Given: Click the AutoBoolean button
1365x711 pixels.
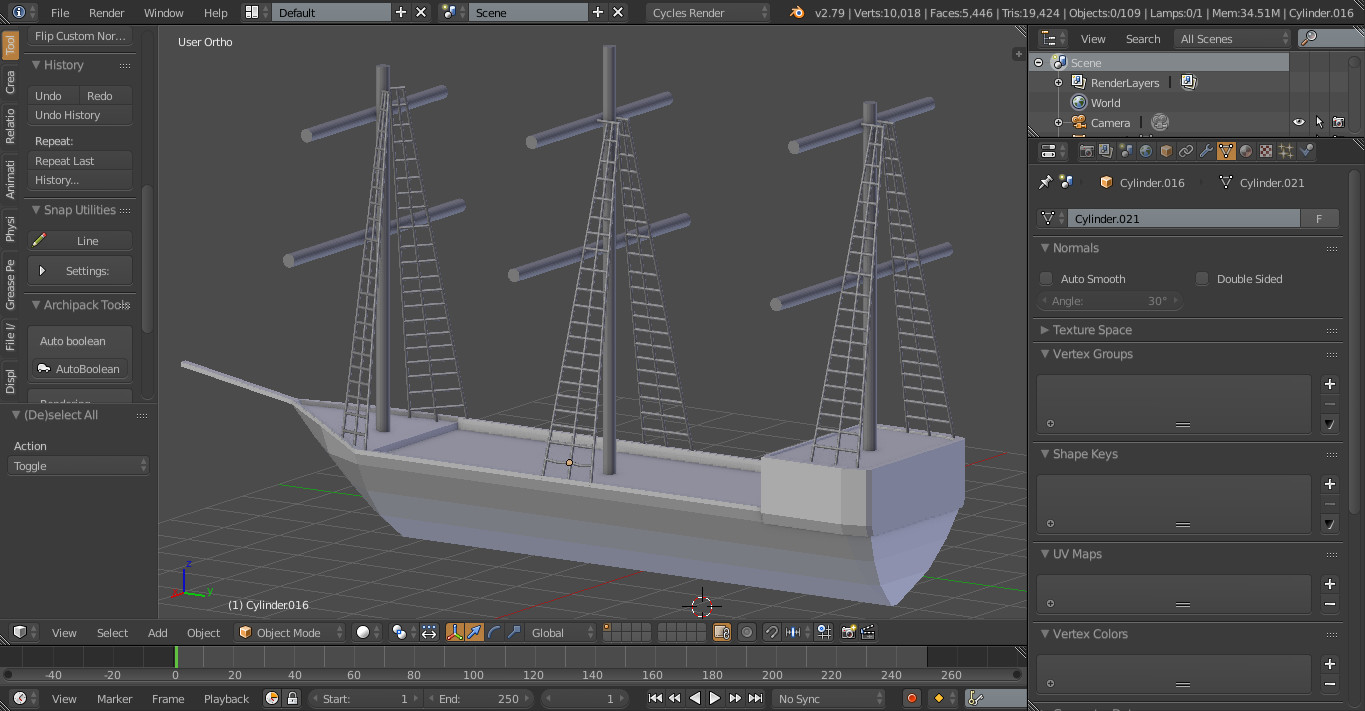Looking at the screenshot, I should [79, 369].
